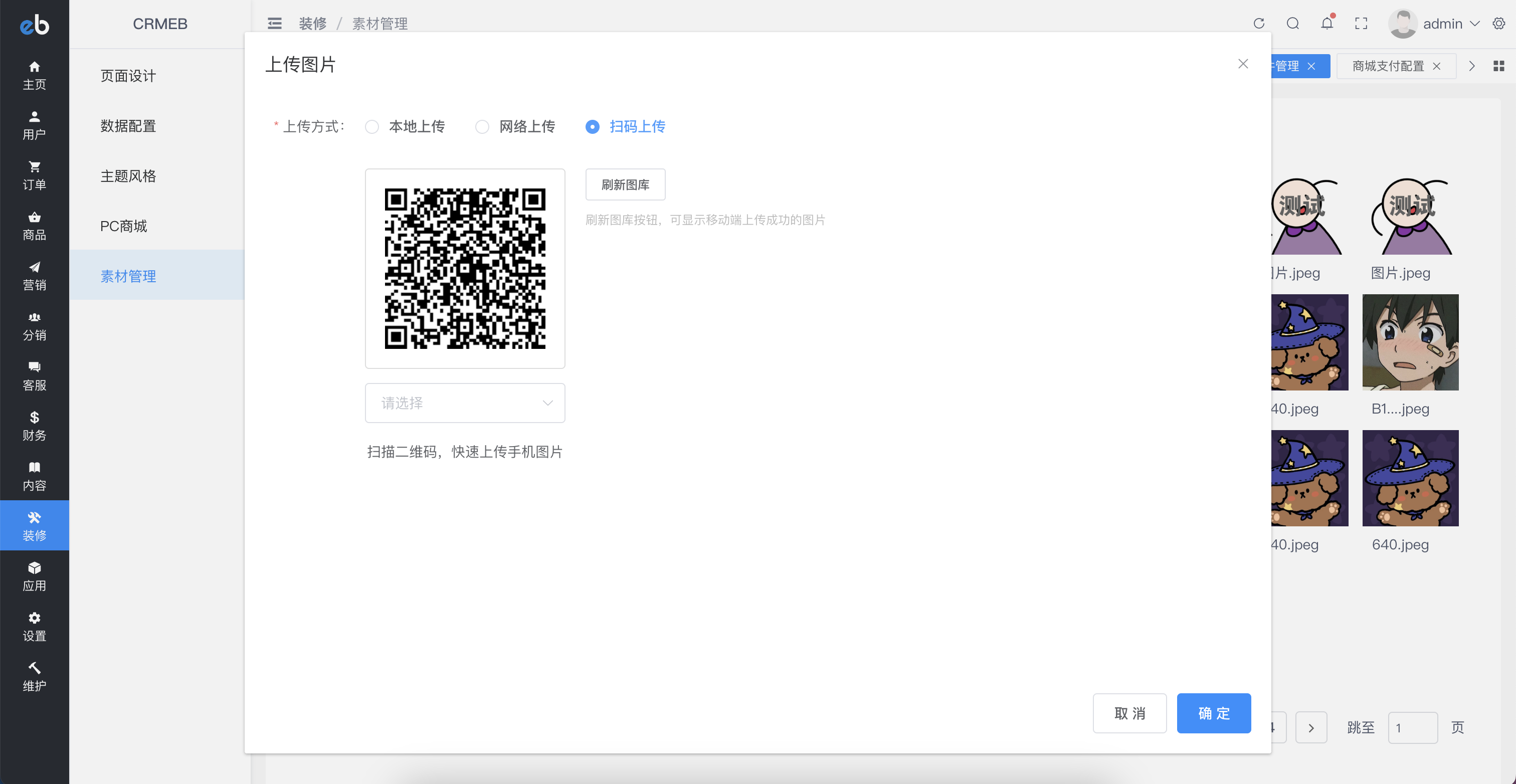
Task: Confirm upload with 确定 button
Action: point(1214,713)
